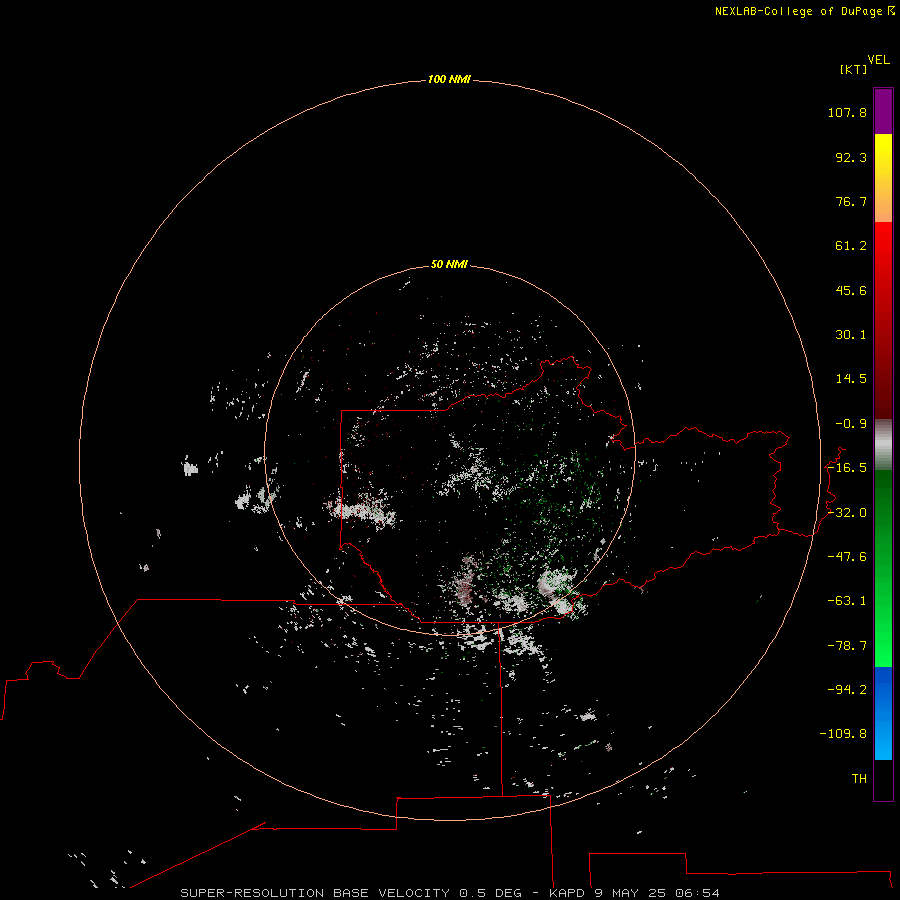Click the 14.5 velocity scale value

[x=851, y=379]
